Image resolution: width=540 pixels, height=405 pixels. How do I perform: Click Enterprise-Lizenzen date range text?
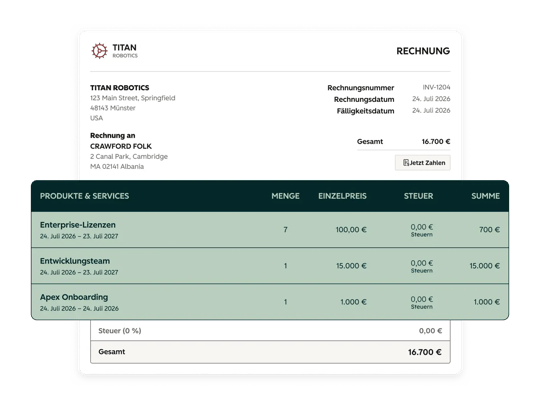[x=79, y=236]
